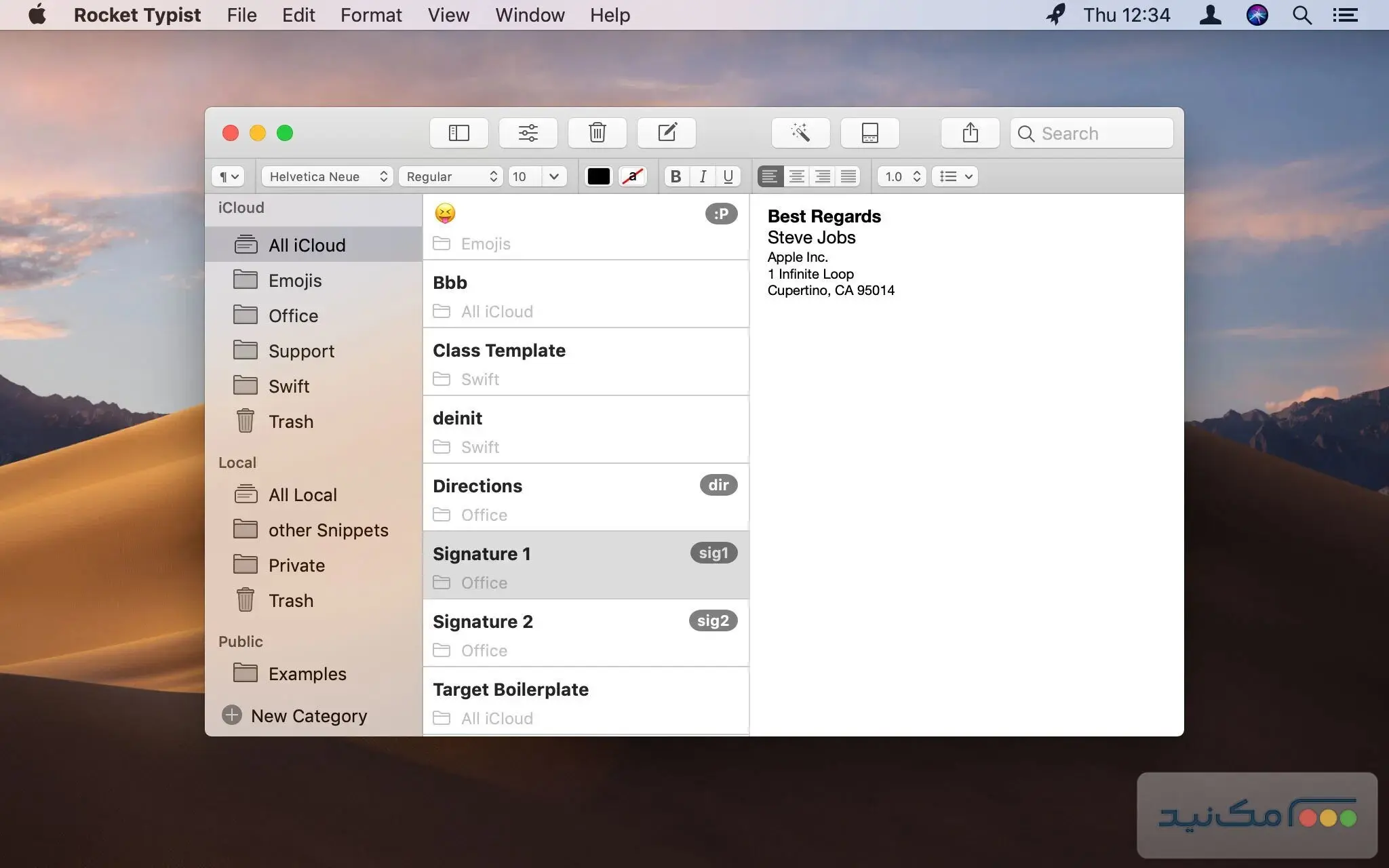Click the bottom panel layout icon

(869, 133)
